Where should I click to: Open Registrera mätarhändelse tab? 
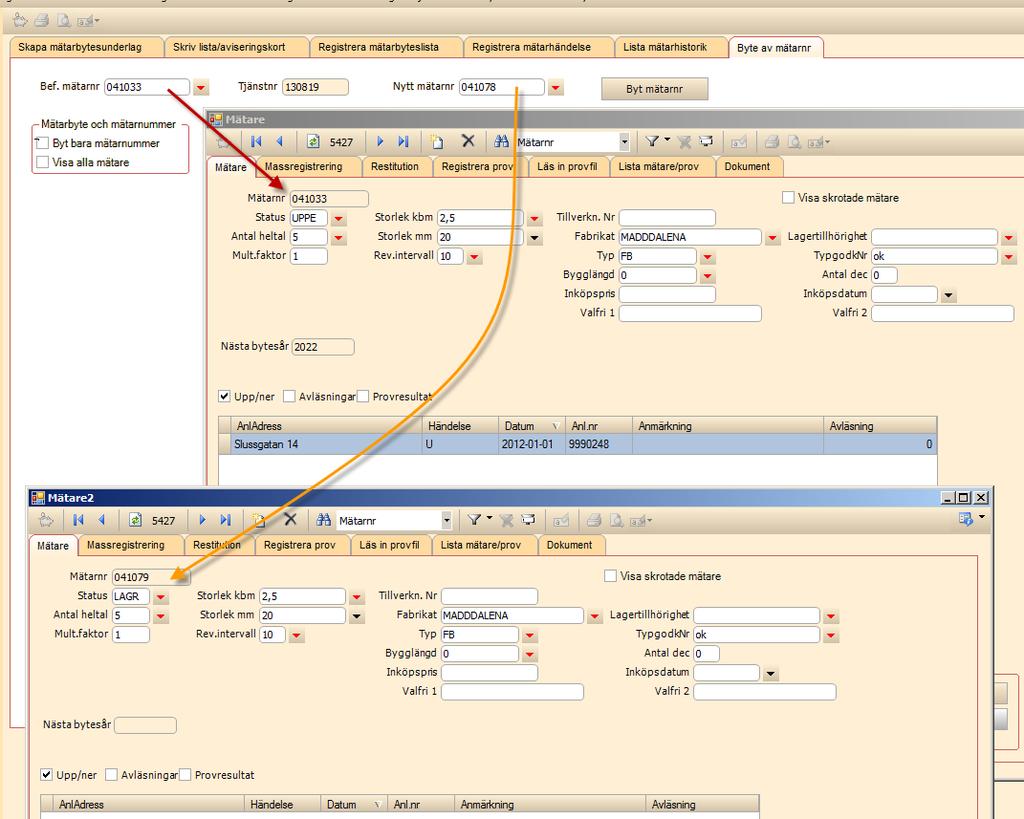pyautogui.click(x=539, y=47)
